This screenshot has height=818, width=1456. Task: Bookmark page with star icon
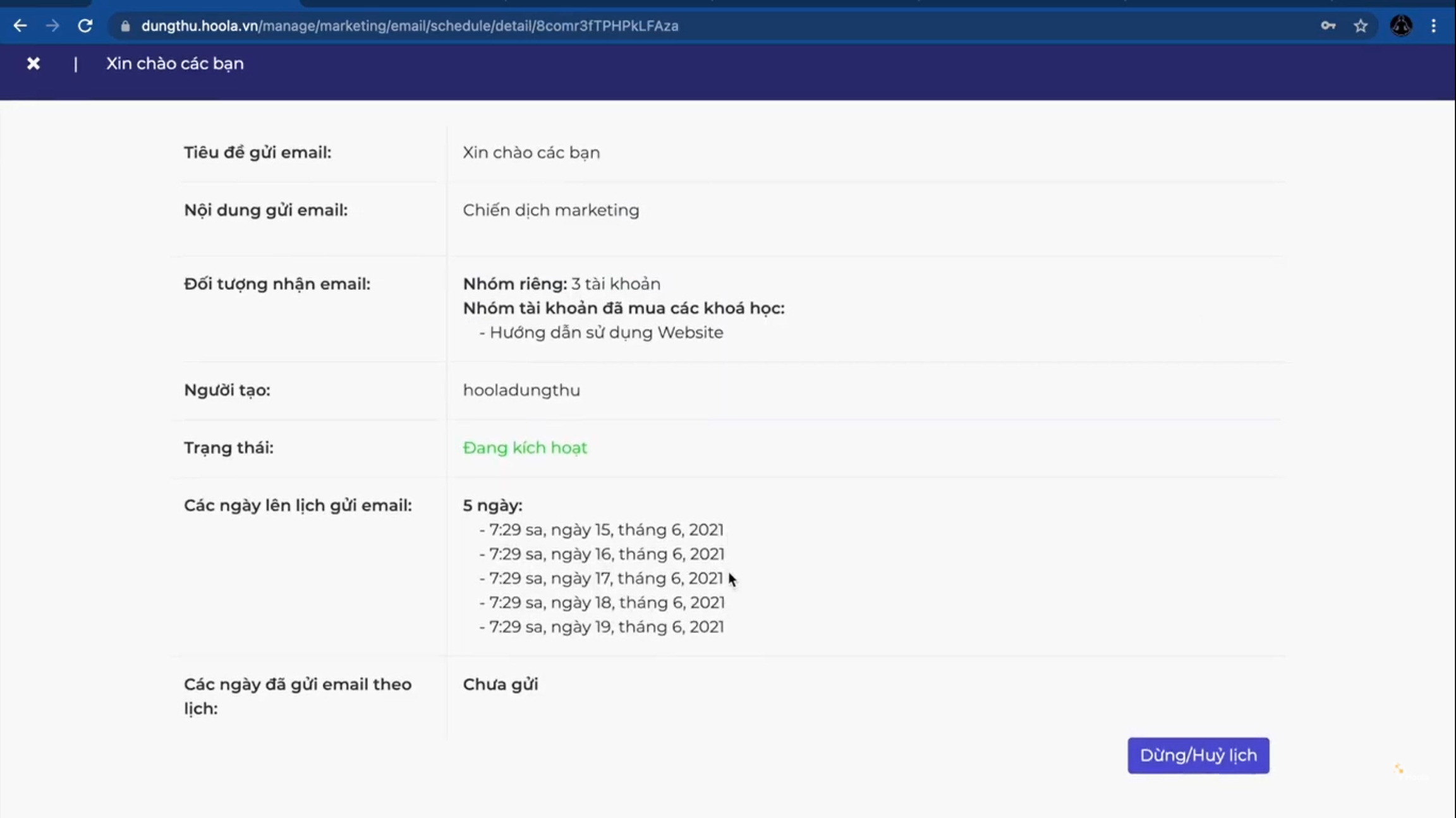[x=1361, y=26]
